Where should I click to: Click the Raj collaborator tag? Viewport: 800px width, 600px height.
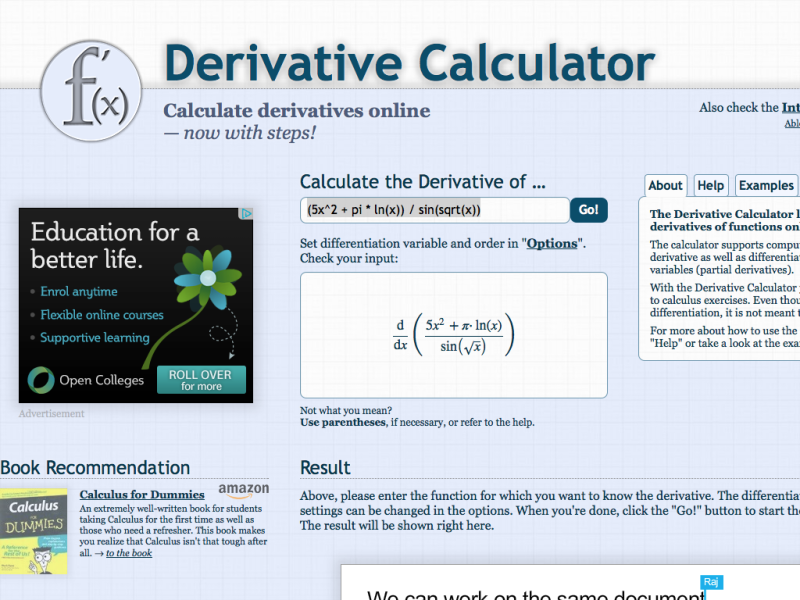[711, 582]
